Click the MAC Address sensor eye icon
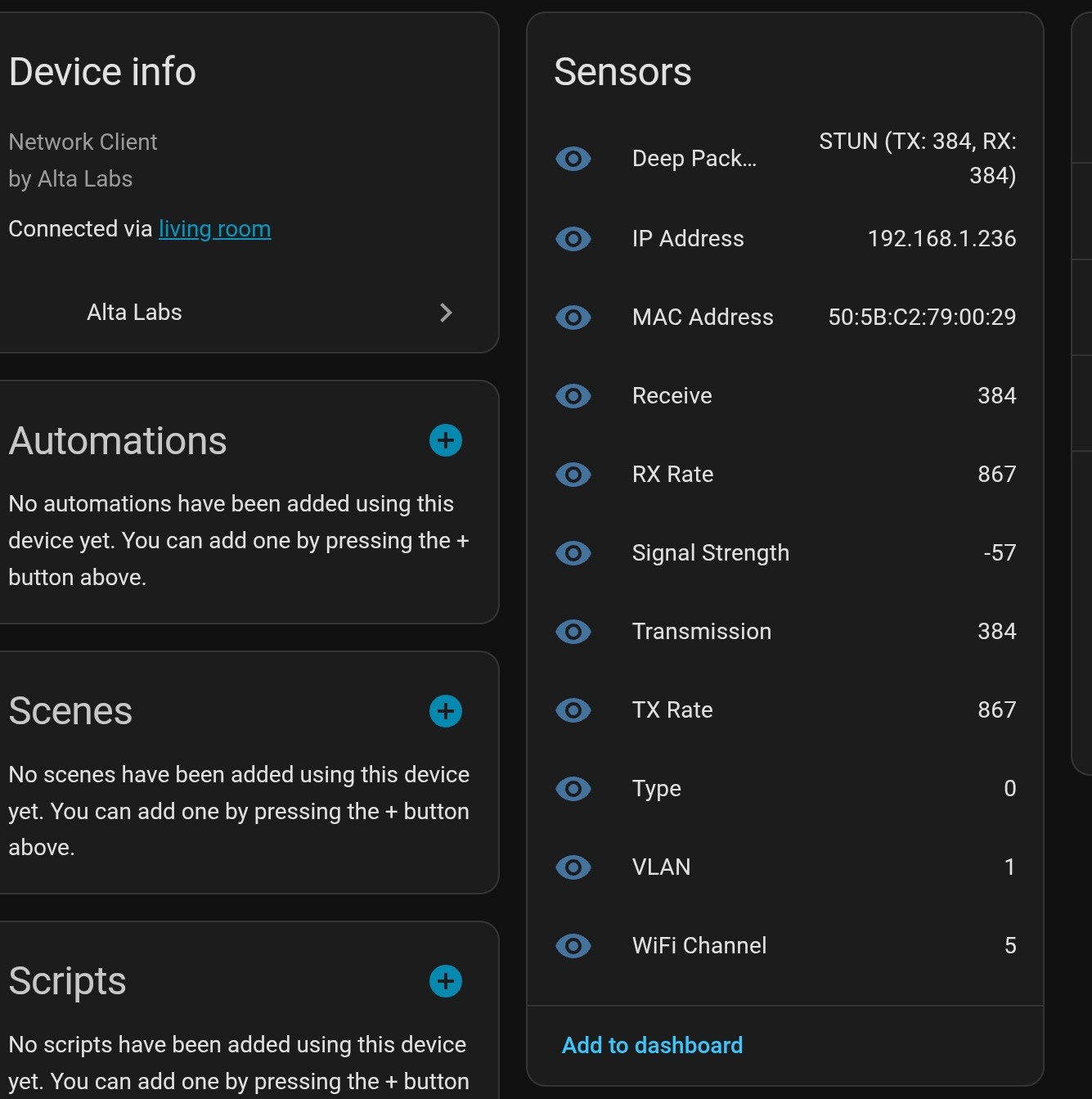This screenshot has width=1092, height=1099. pos(573,317)
